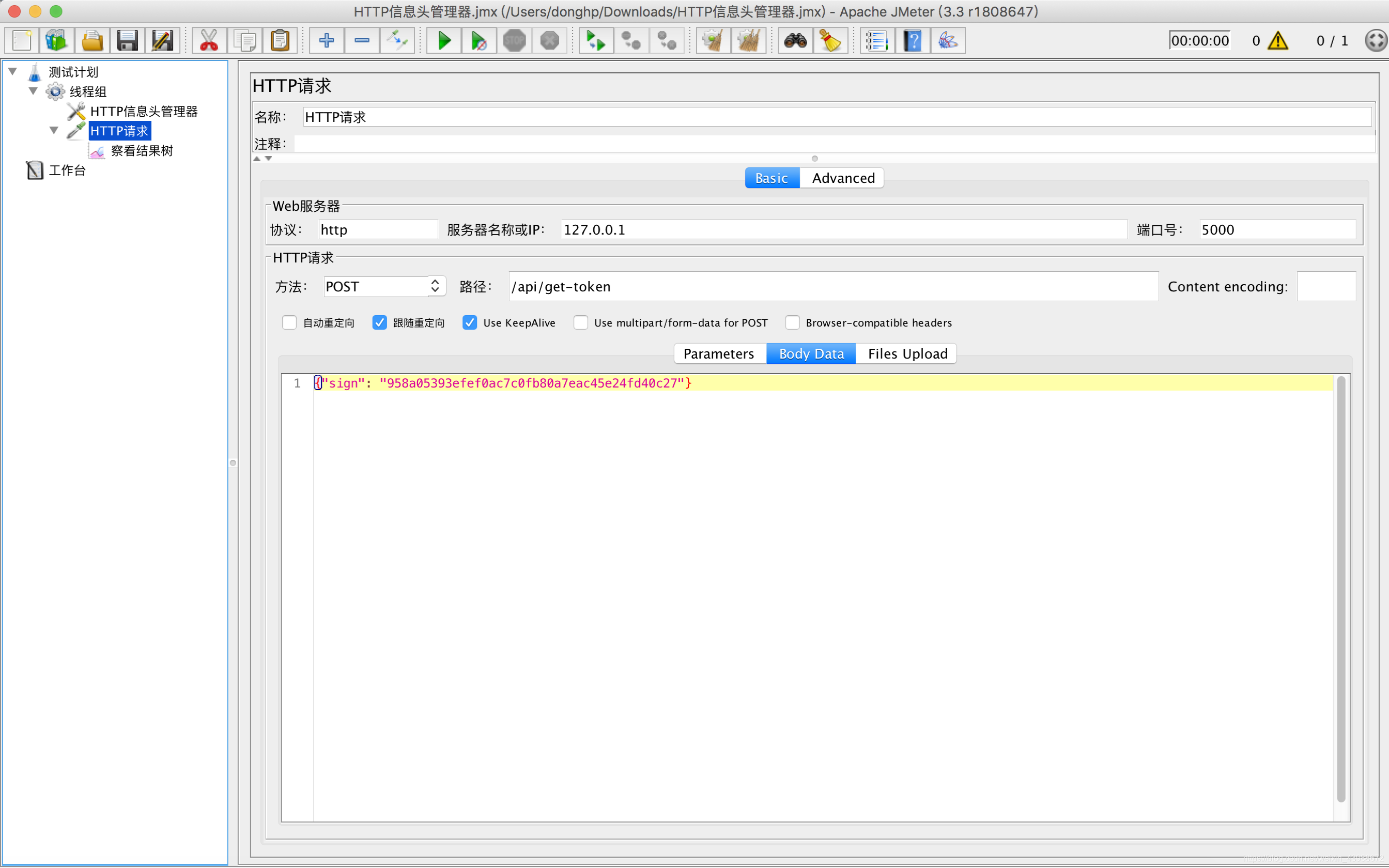Click the Copy icon in toolbar
This screenshot has height=868, width=1389.
click(244, 41)
